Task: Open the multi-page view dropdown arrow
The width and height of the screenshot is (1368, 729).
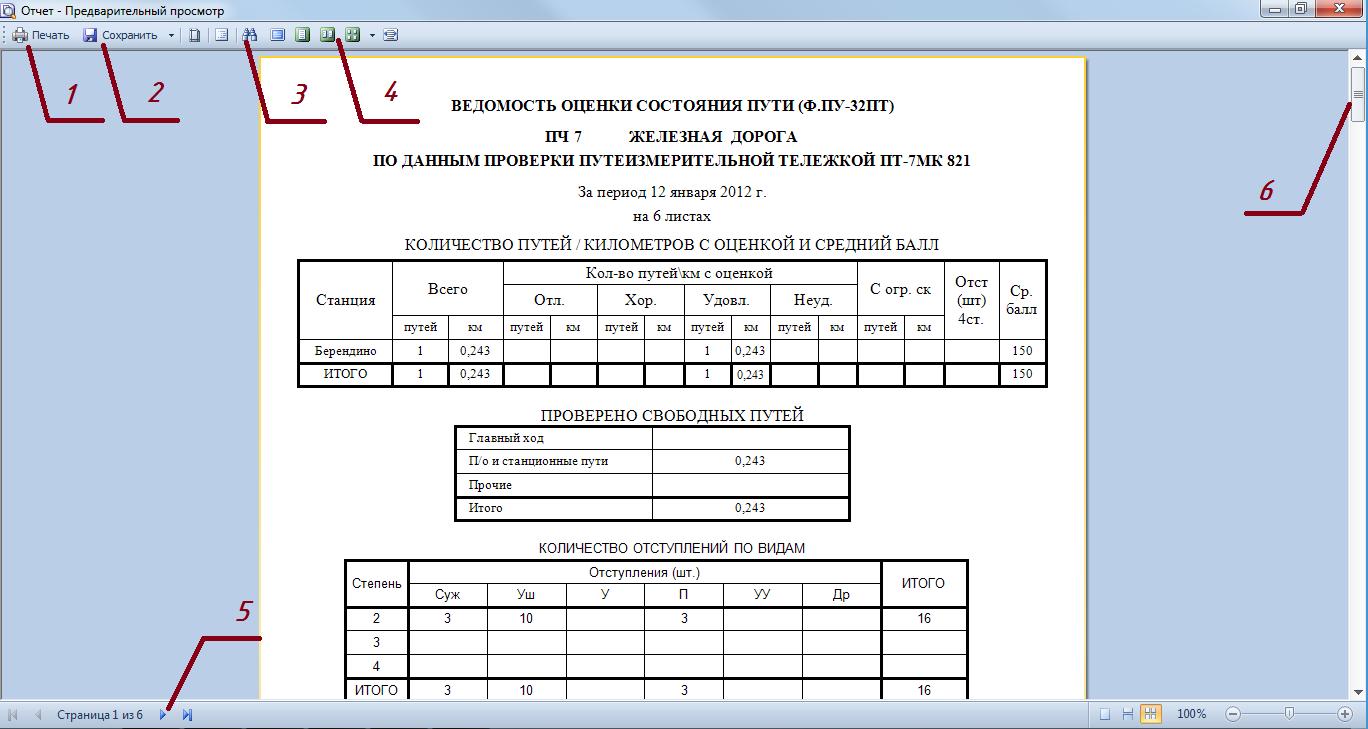Action: pos(371,35)
